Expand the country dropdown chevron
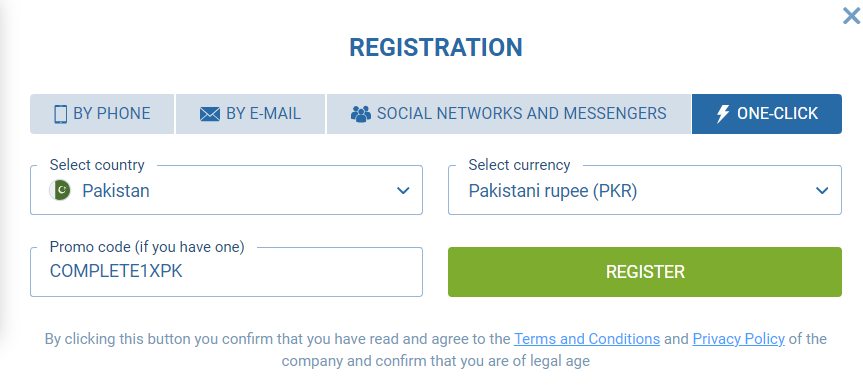 [403, 190]
